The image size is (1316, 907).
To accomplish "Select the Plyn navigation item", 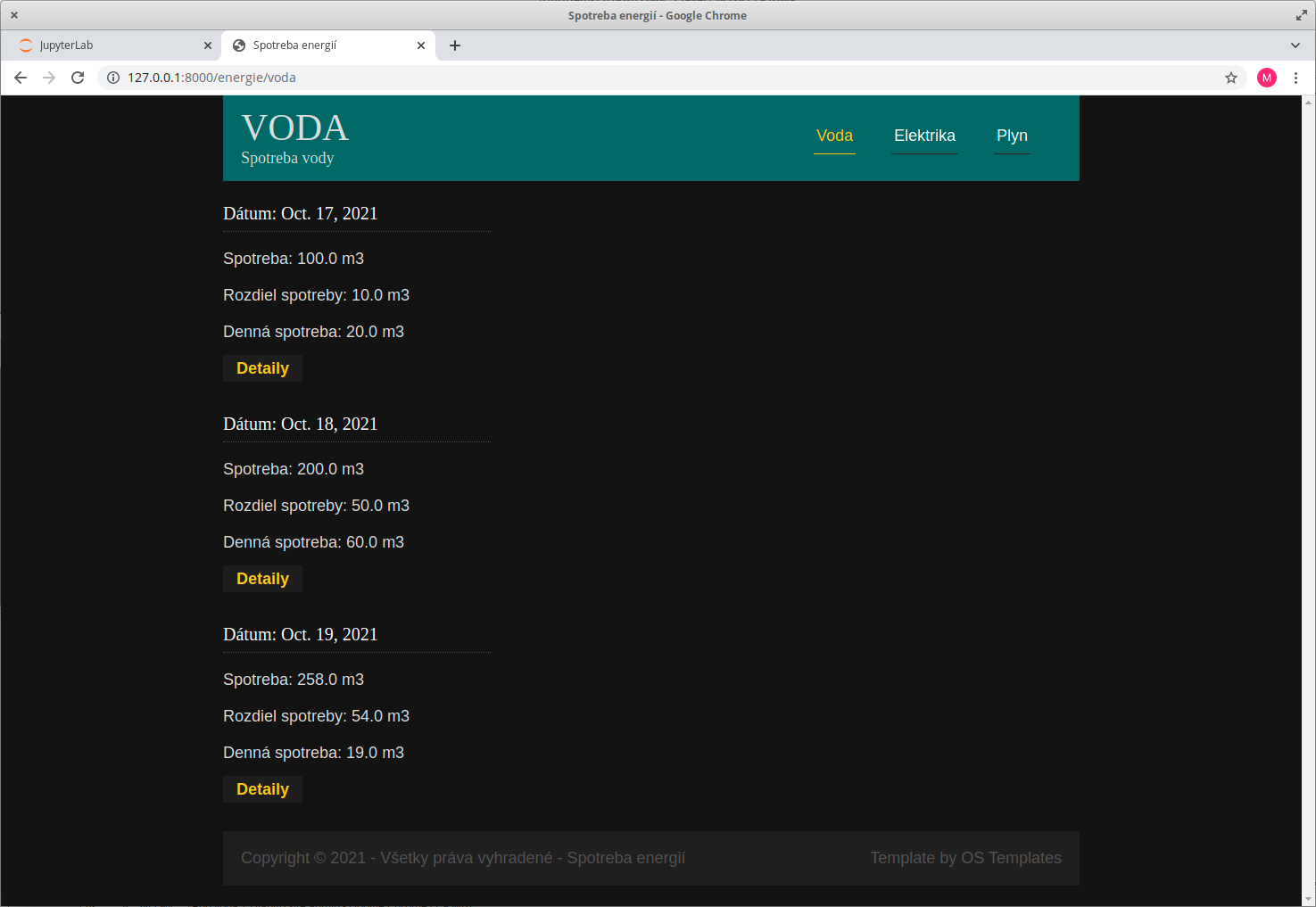I will tap(1012, 136).
